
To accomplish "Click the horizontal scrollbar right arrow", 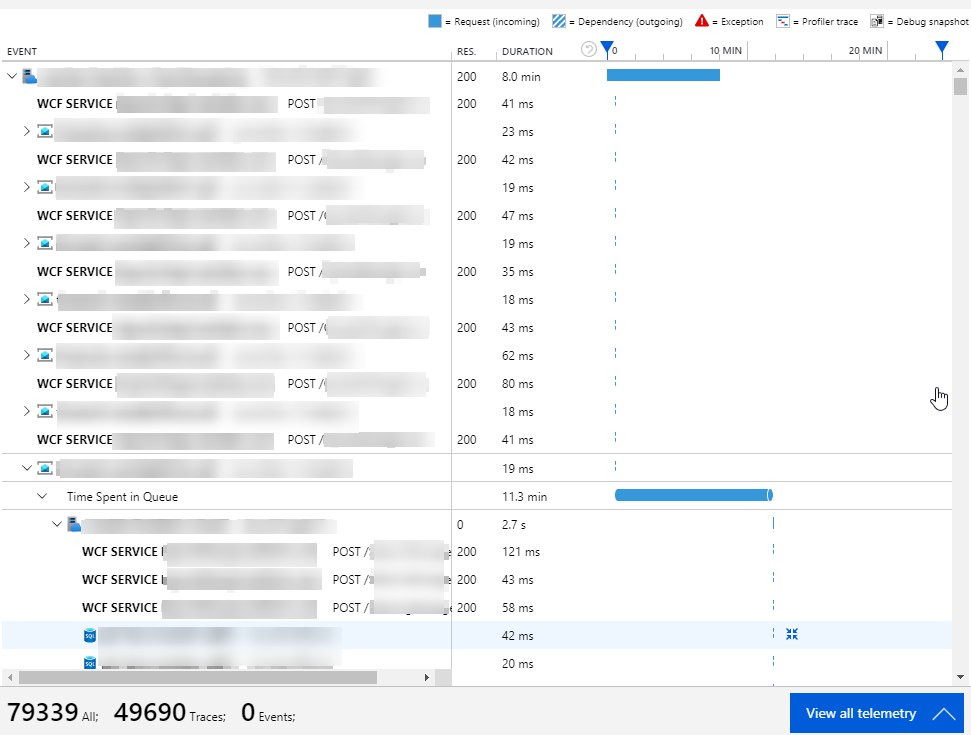I will click(428, 677).
